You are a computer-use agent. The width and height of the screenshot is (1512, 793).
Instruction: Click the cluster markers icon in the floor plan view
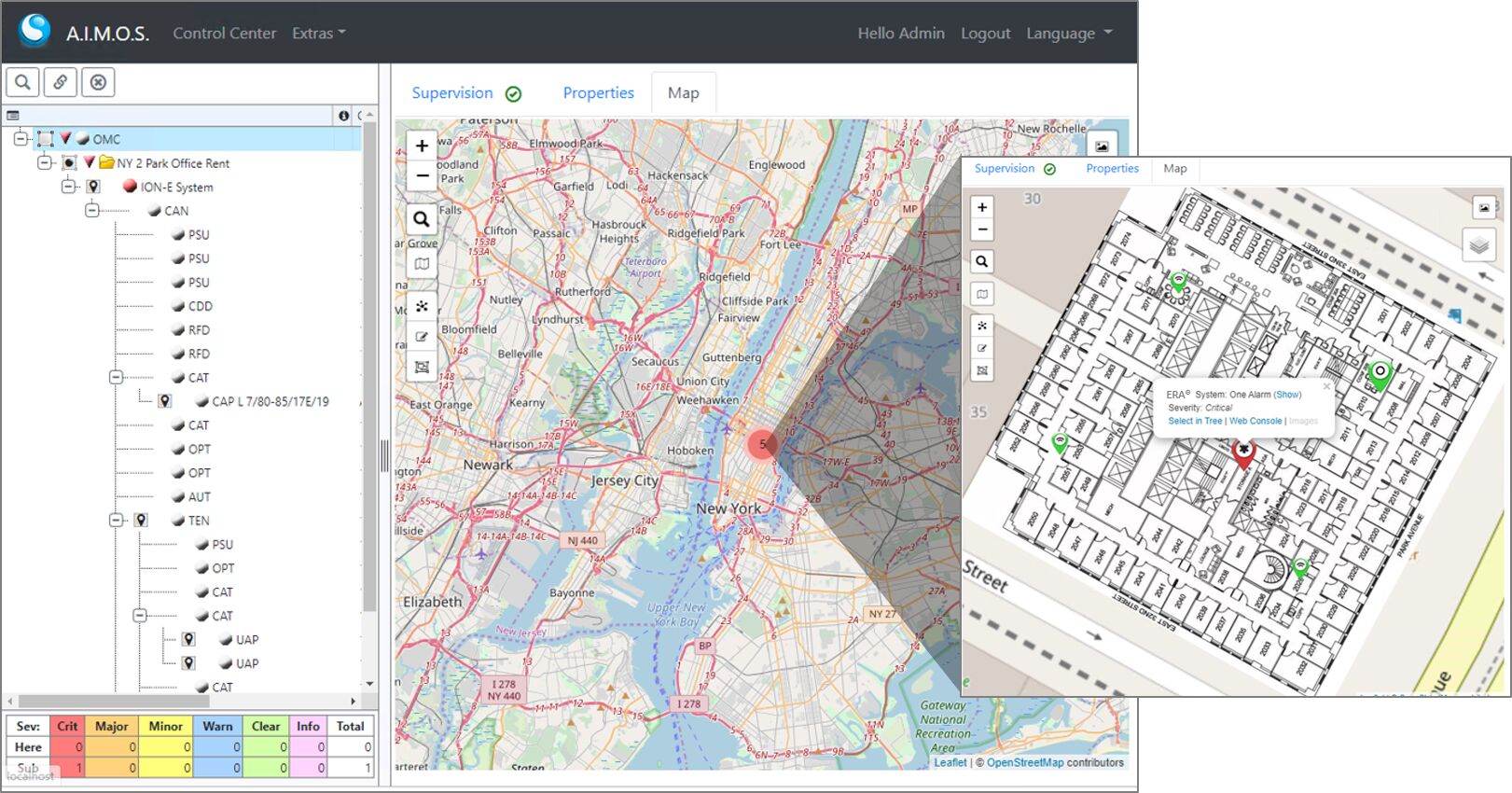click(x=982, y=326)
